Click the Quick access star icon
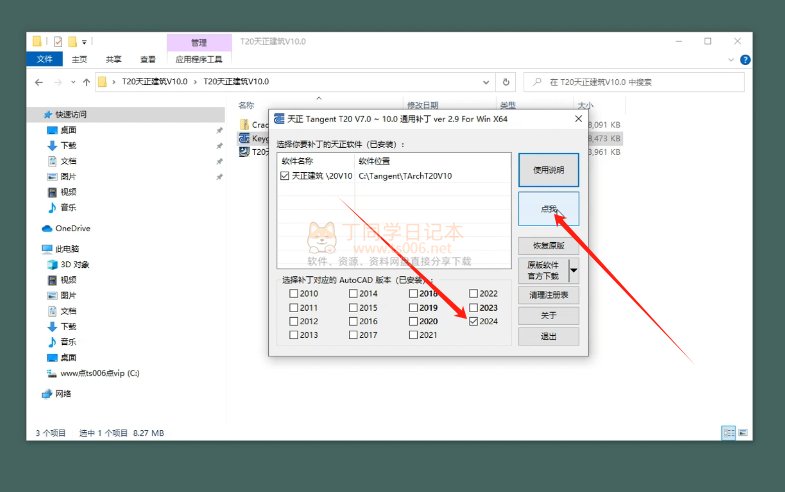Screen dimensions: 785x492 point(48,115)
